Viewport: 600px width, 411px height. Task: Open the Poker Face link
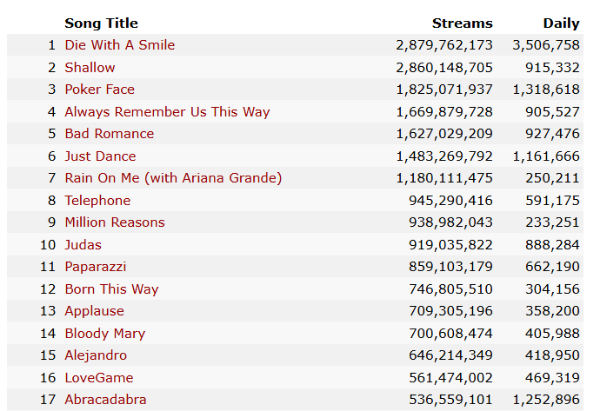[99, 89]
